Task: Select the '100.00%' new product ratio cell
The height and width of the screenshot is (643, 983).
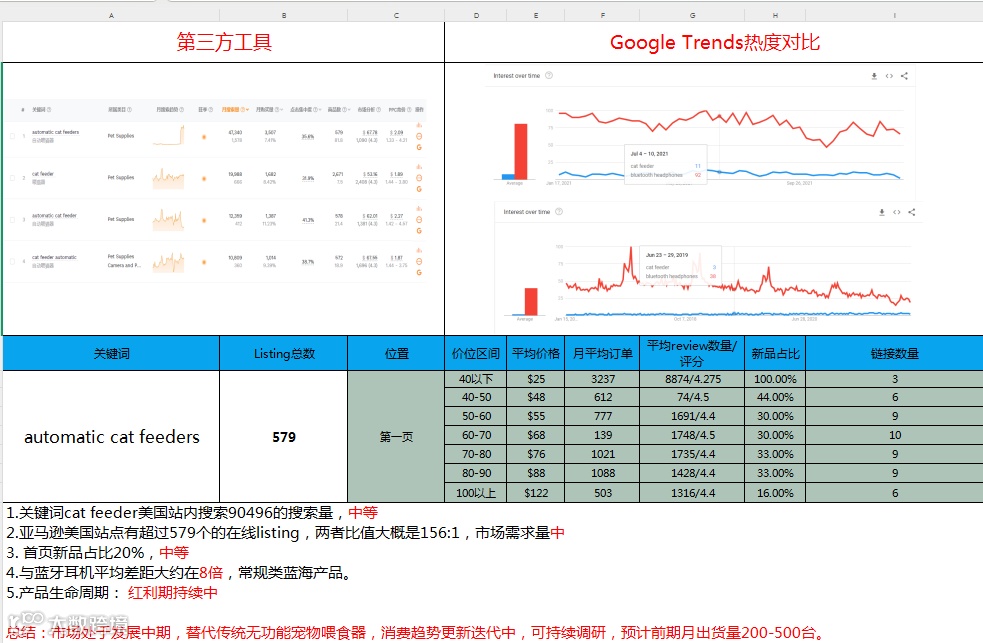Action: point(775,379)
